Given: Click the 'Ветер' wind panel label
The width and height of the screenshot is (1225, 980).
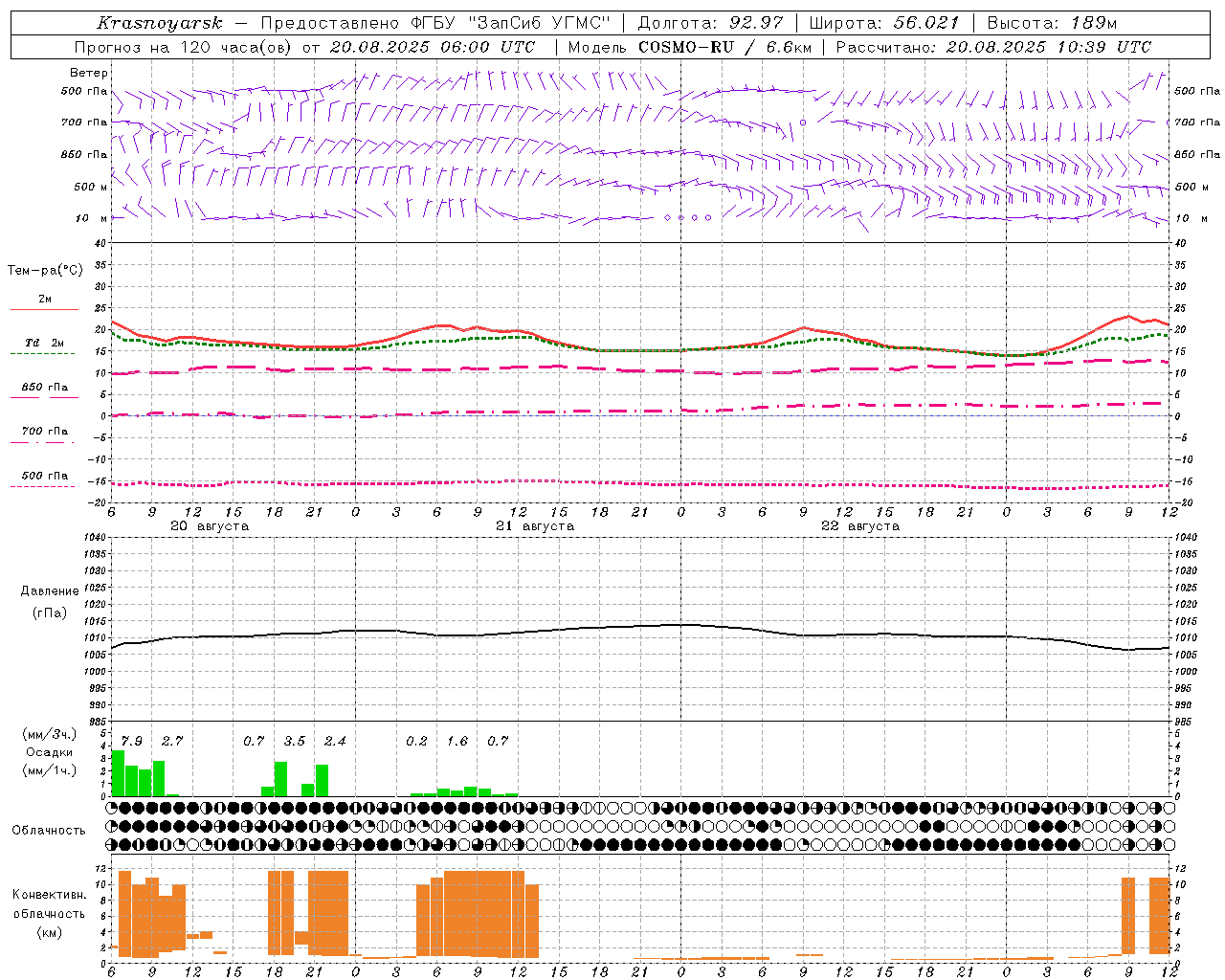Looking at the screenshot, I should point(89,73).
